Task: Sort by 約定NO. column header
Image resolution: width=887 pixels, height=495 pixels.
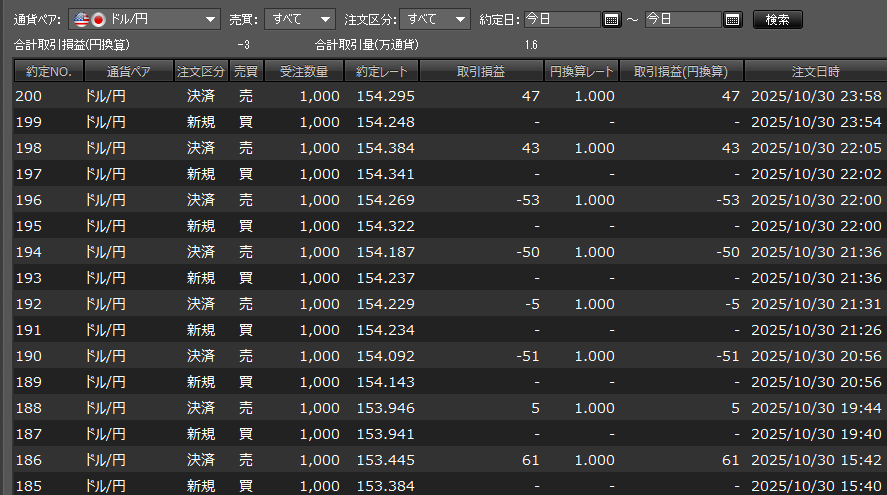Action: (x=48, y=71)
